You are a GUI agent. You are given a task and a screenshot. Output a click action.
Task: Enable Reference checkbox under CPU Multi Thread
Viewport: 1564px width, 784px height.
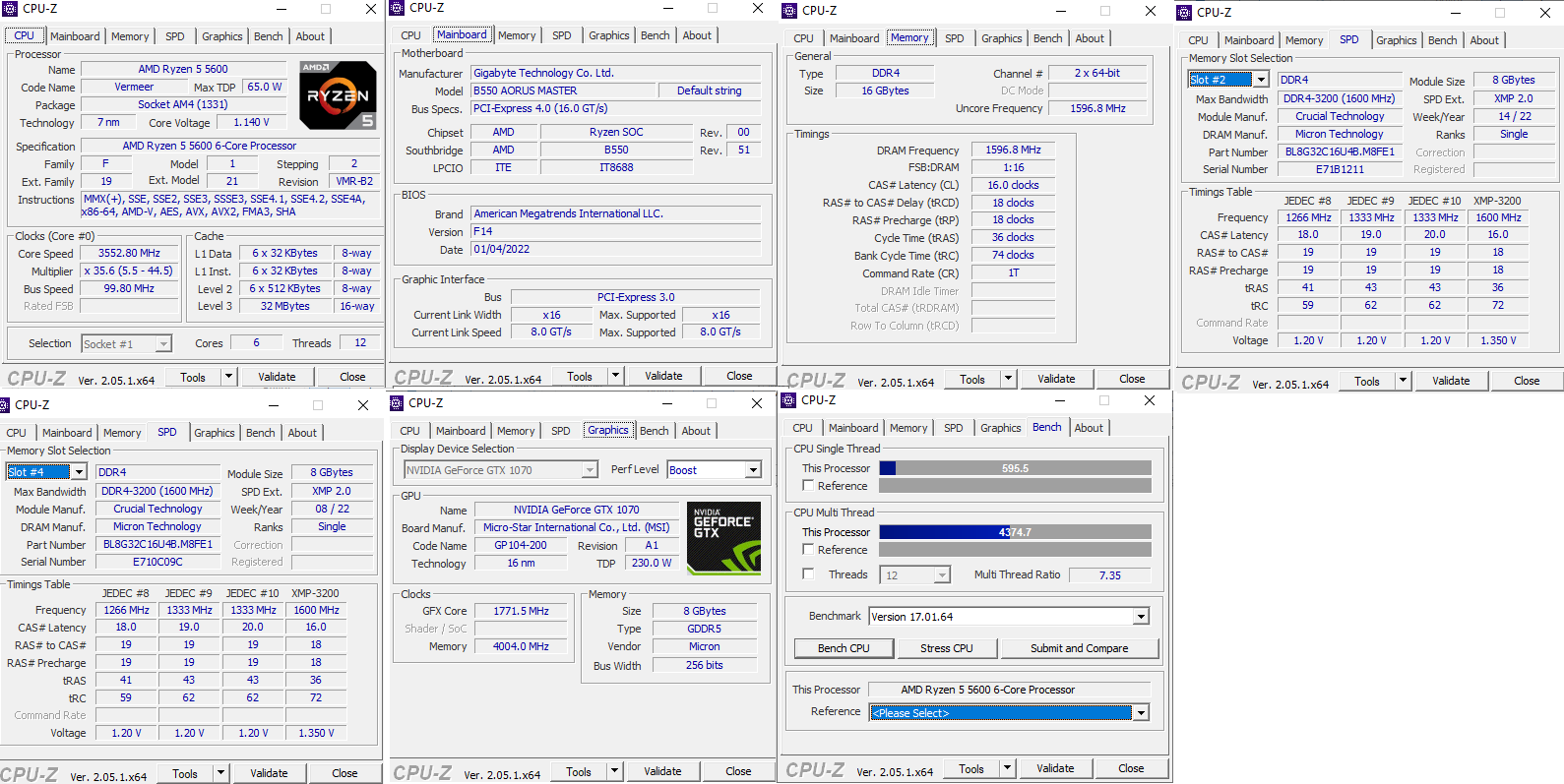pyautogui.click(x=808, y=550)
